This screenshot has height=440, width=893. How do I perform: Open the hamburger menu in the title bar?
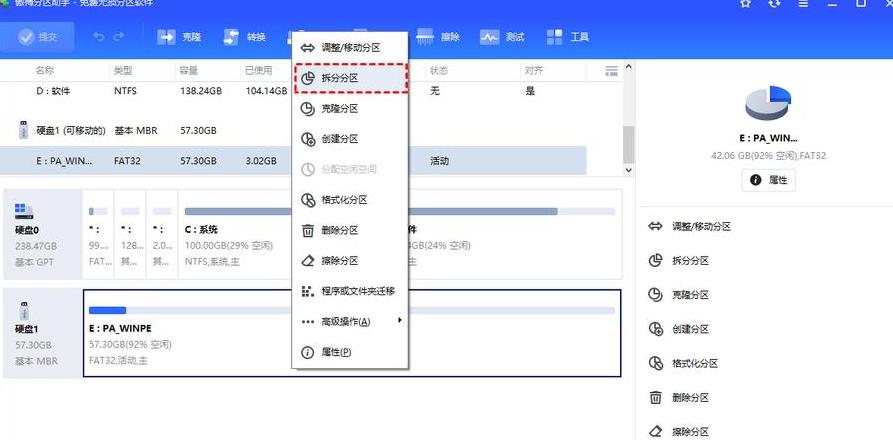click(x=803, y=3)
